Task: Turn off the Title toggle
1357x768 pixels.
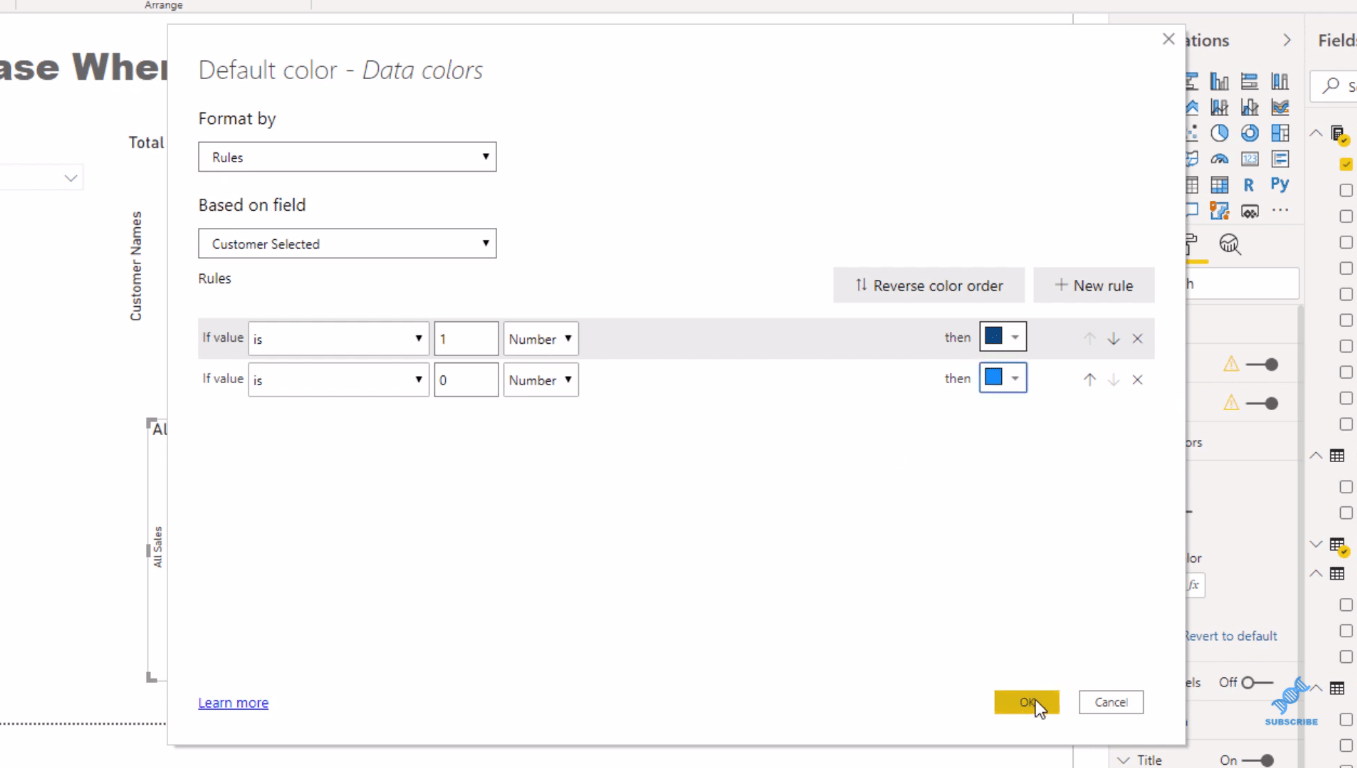Action: [x=1259, y=760]
